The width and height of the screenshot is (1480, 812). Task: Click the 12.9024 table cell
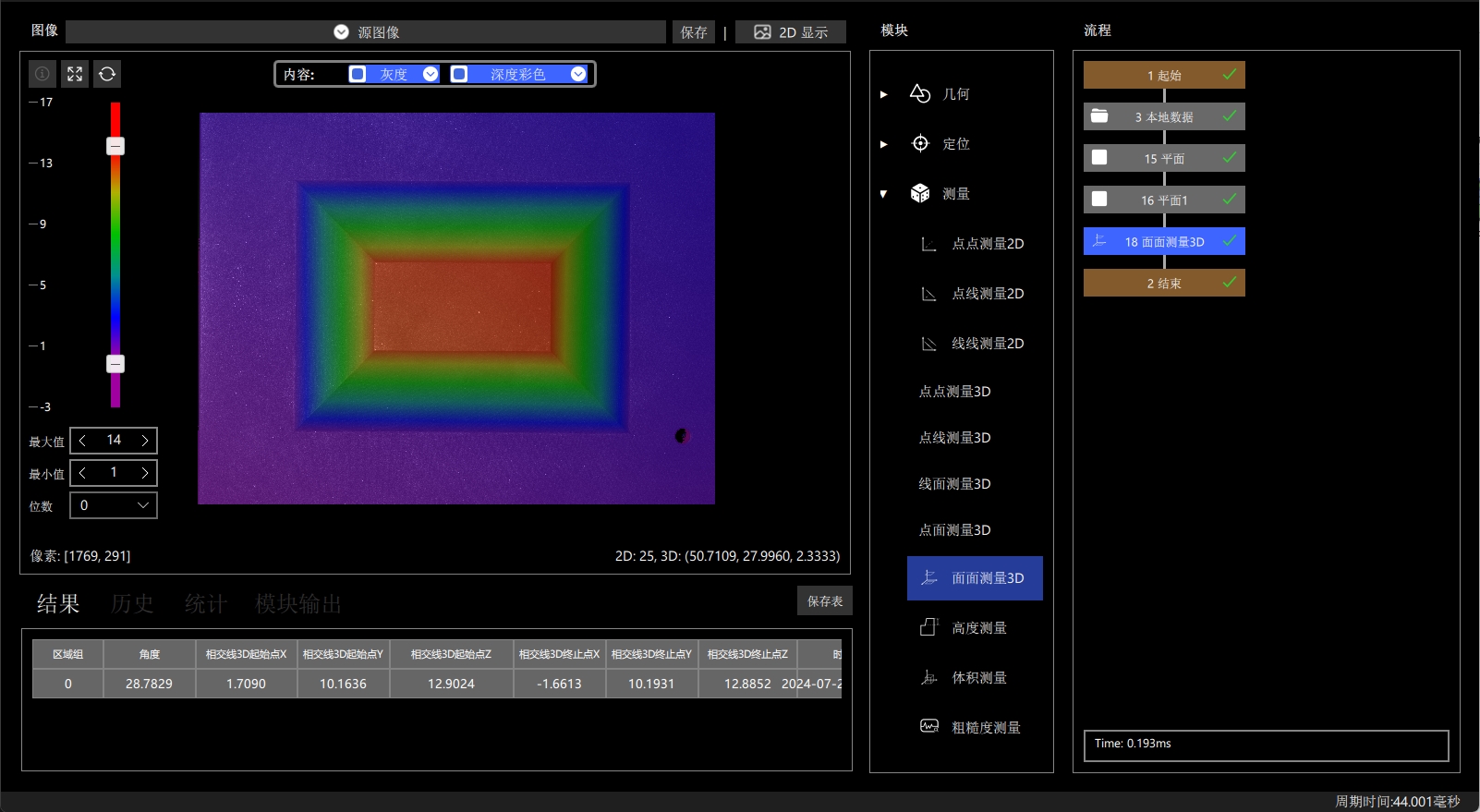click(x=451, y=684)
